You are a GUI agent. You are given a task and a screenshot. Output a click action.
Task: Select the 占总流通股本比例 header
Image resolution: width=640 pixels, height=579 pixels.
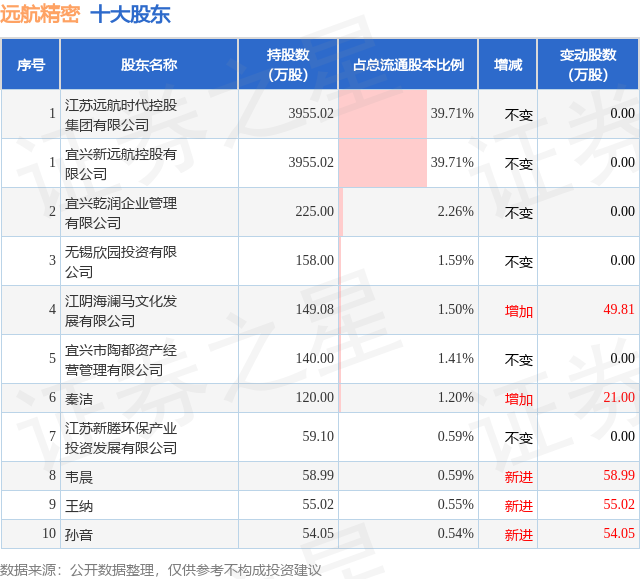[408, 64]
